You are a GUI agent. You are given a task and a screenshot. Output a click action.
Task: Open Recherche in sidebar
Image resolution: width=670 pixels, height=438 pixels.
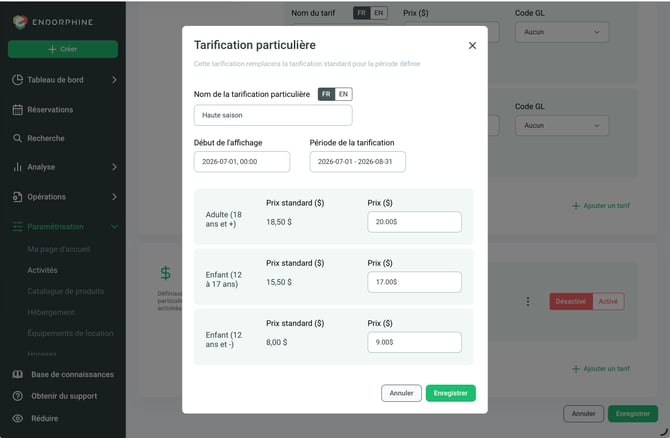click(x=46, y=138)
